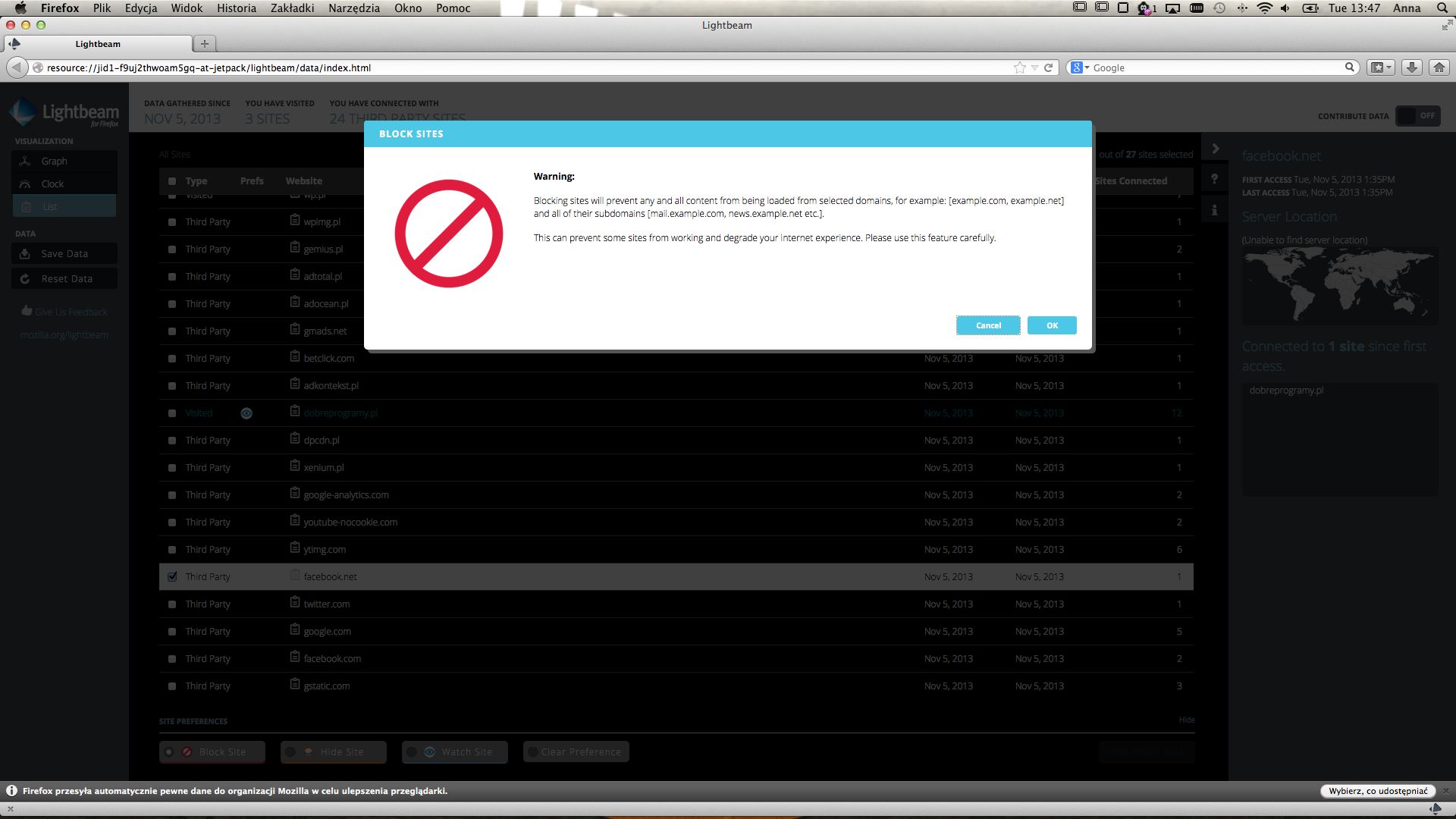Screen dimensions: 1456x819
Task: Switch to Clock visualization
Action: [x=64, y=184]
